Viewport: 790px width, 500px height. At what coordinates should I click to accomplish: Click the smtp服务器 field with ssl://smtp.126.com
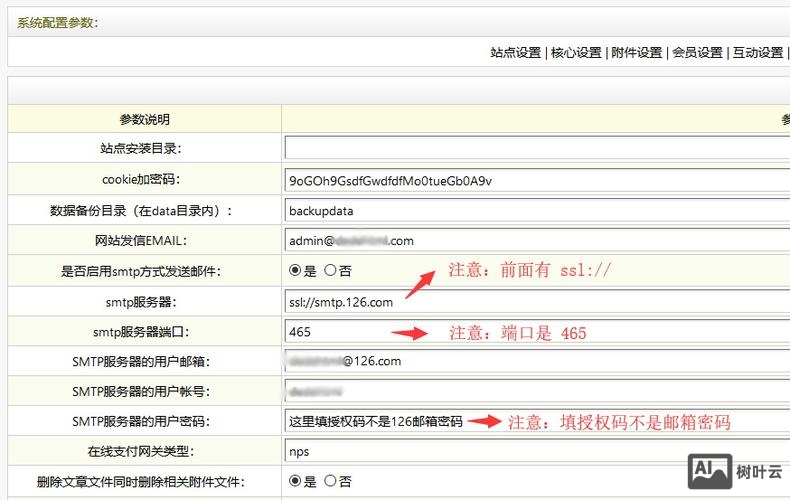click(537, 302)
